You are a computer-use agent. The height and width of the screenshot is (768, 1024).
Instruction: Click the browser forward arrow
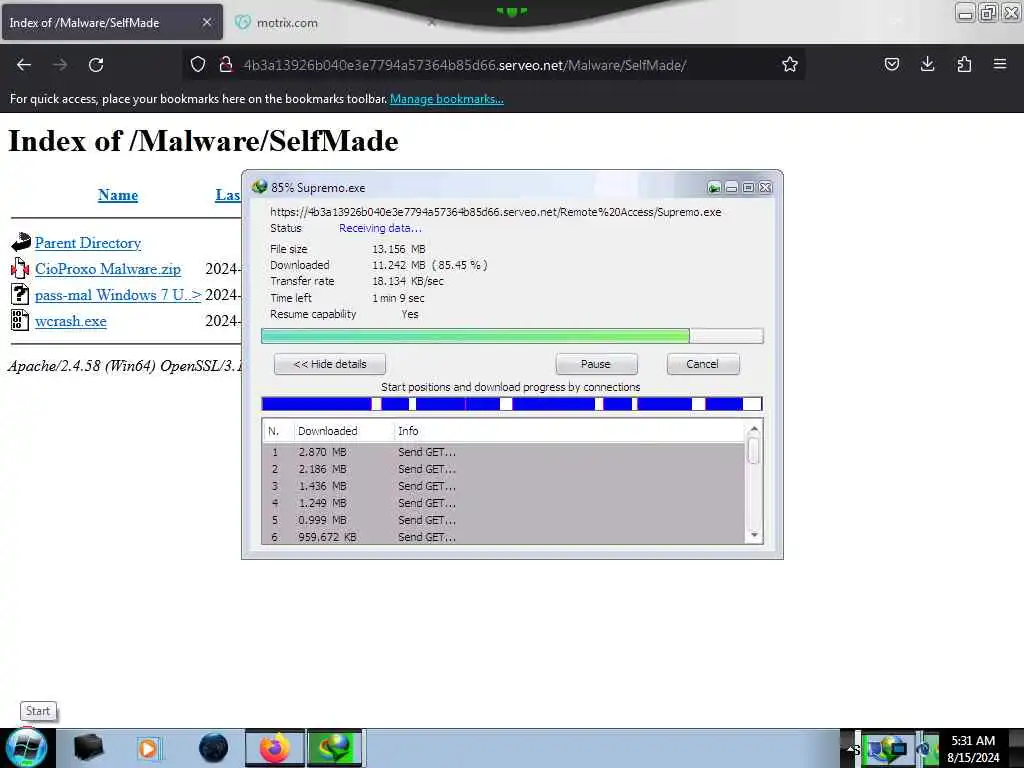(x=60, y=65)
